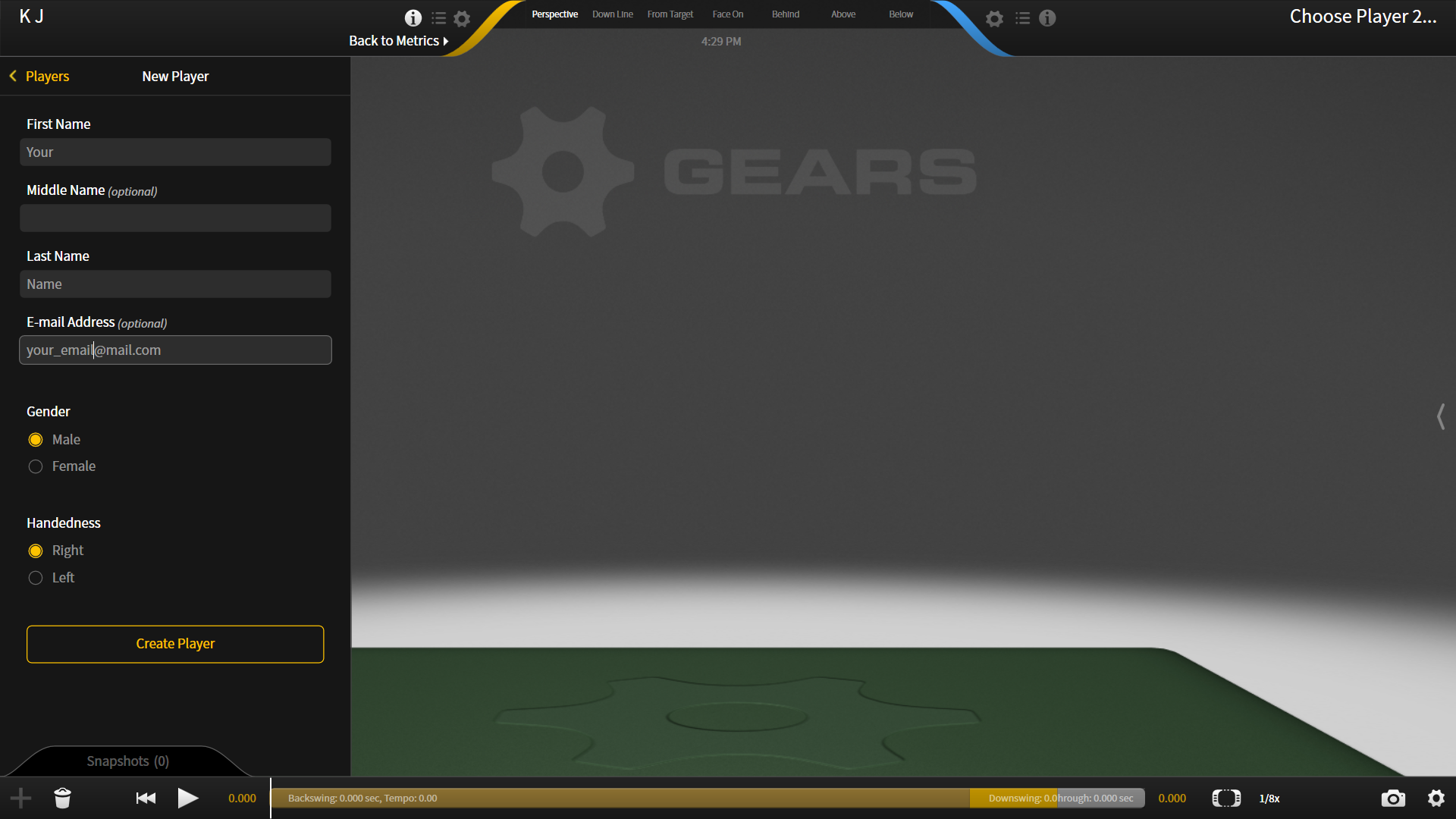Switch to Above camera view

point(843,14)
